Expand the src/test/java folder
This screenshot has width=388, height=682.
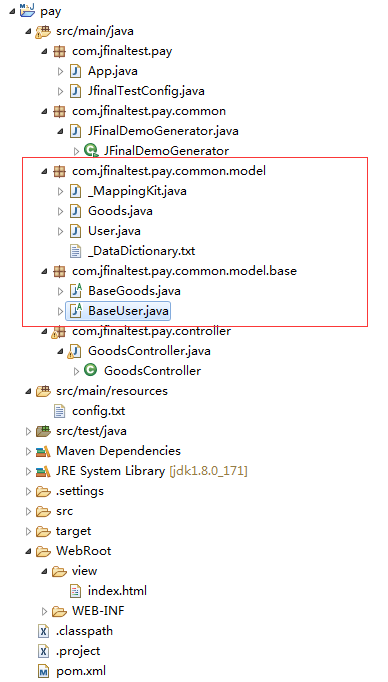tap(29, 431)
